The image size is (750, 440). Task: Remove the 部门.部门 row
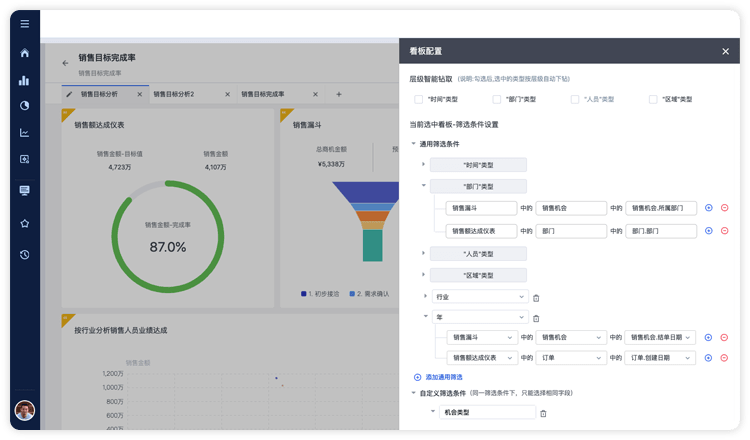pyautogui.click(x=725, y=231)
